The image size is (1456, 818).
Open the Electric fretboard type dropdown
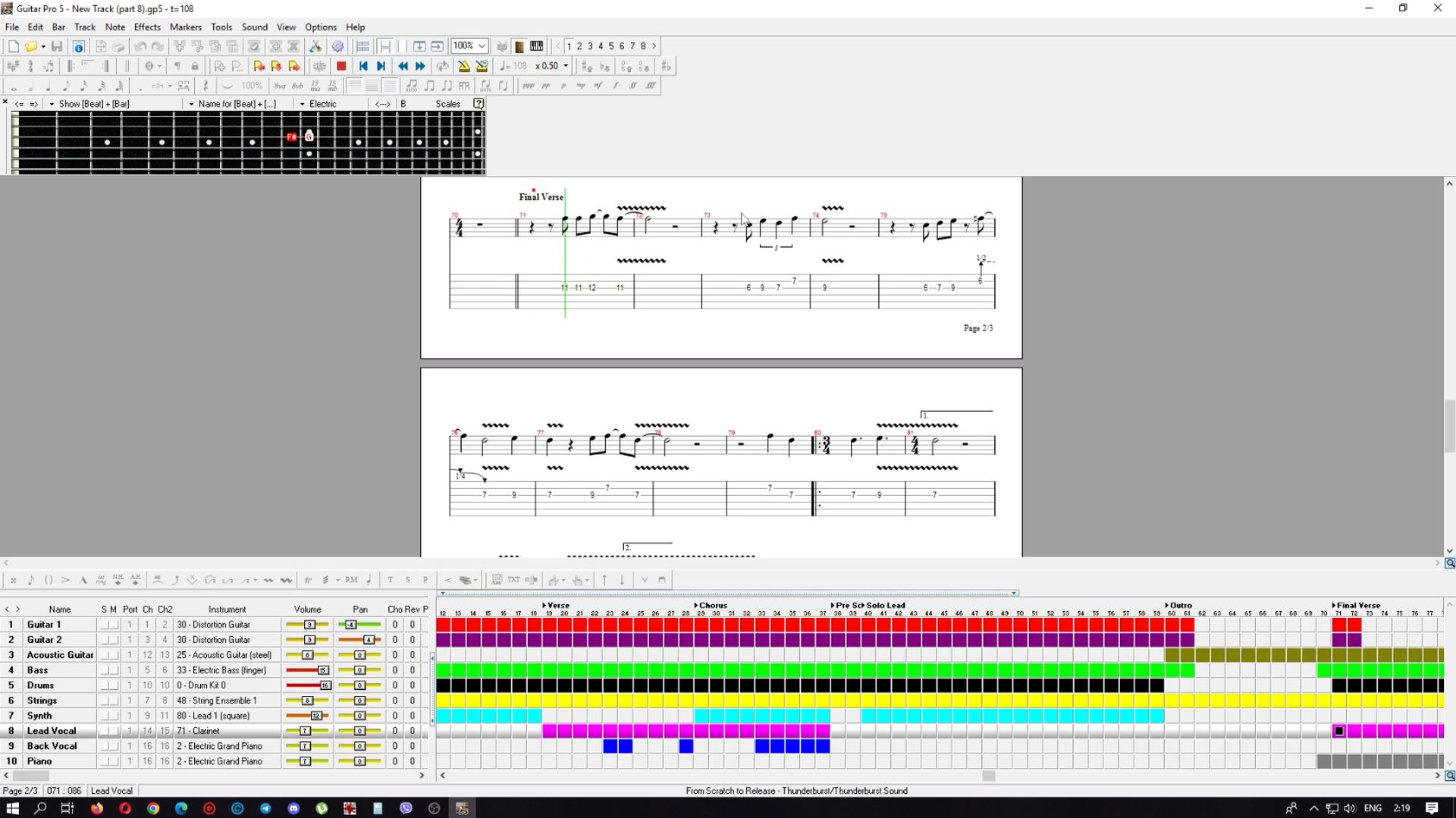tap(302, 104)
